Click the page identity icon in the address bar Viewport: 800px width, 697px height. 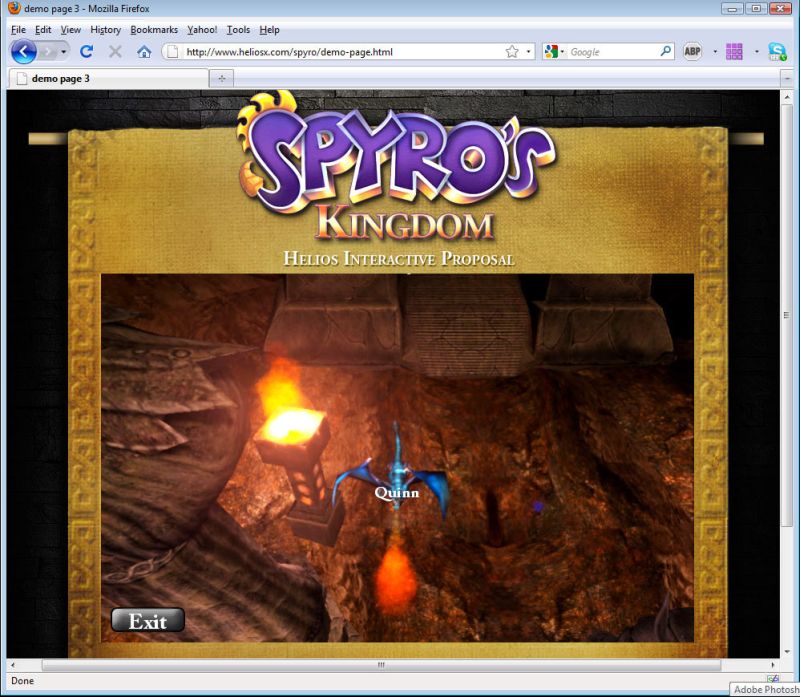(x=173, y=52)
